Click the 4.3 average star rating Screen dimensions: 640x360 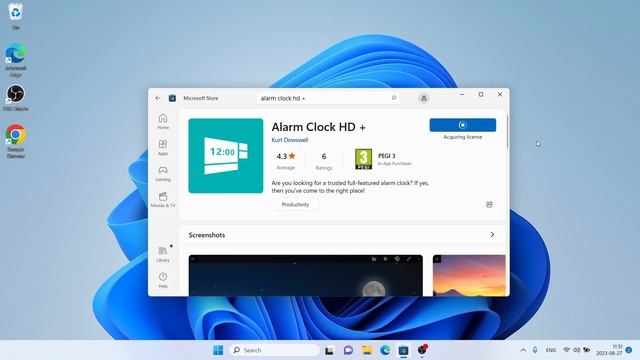click(286, 161)
